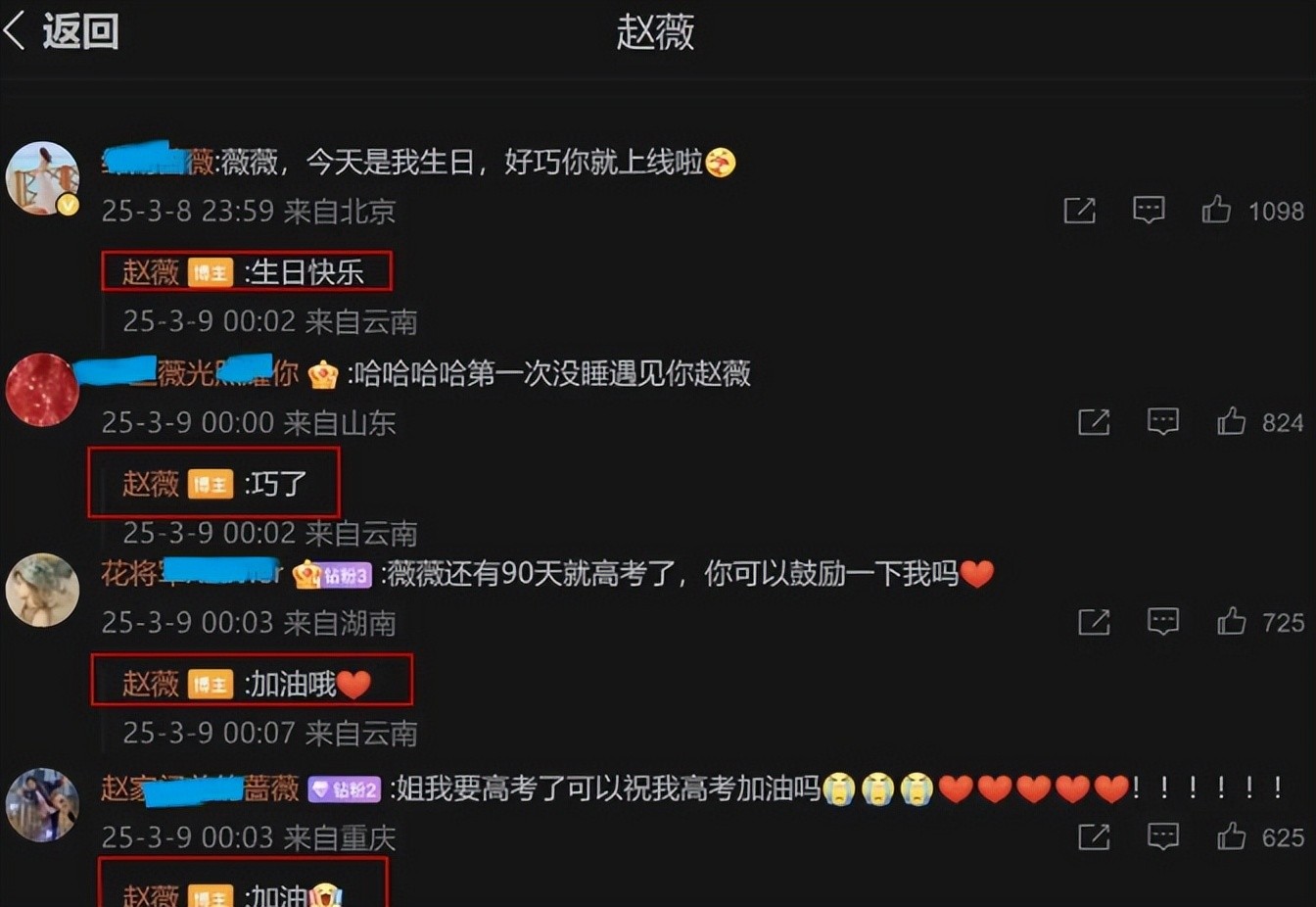Reply to the birthday comment from 北京

(x=1149, y=210)
